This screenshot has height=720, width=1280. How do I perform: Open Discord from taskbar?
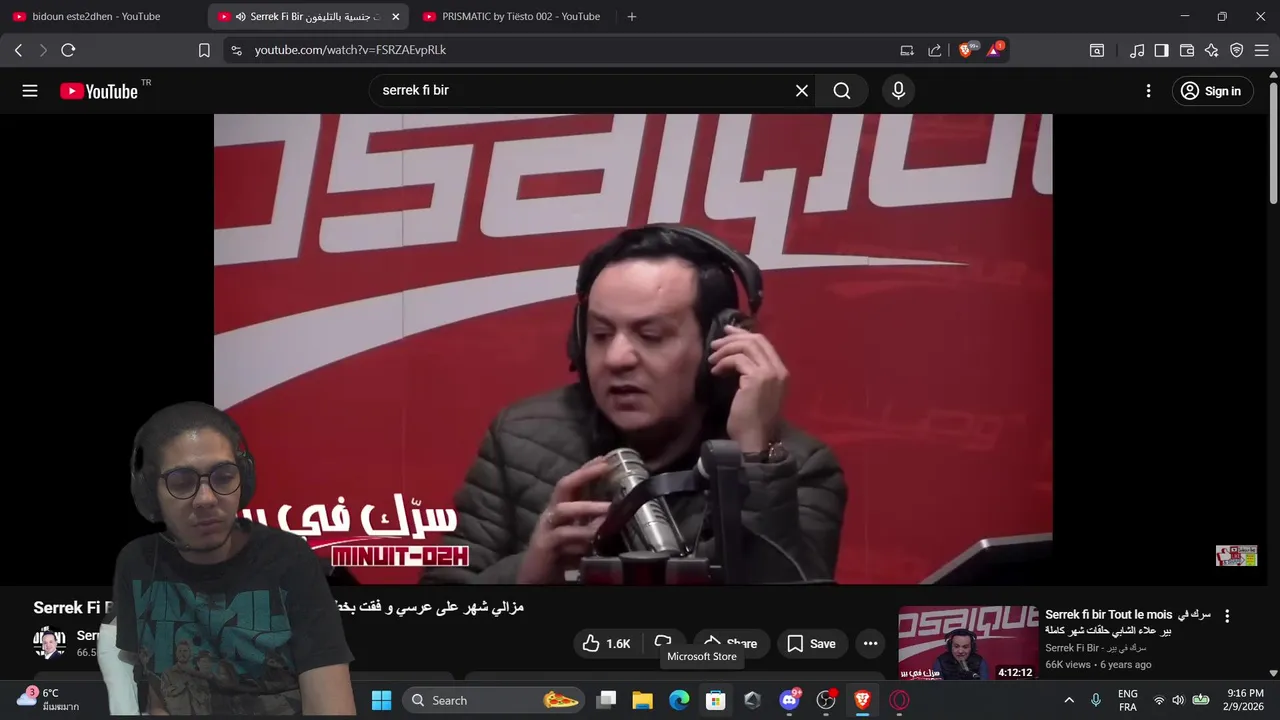789,700
